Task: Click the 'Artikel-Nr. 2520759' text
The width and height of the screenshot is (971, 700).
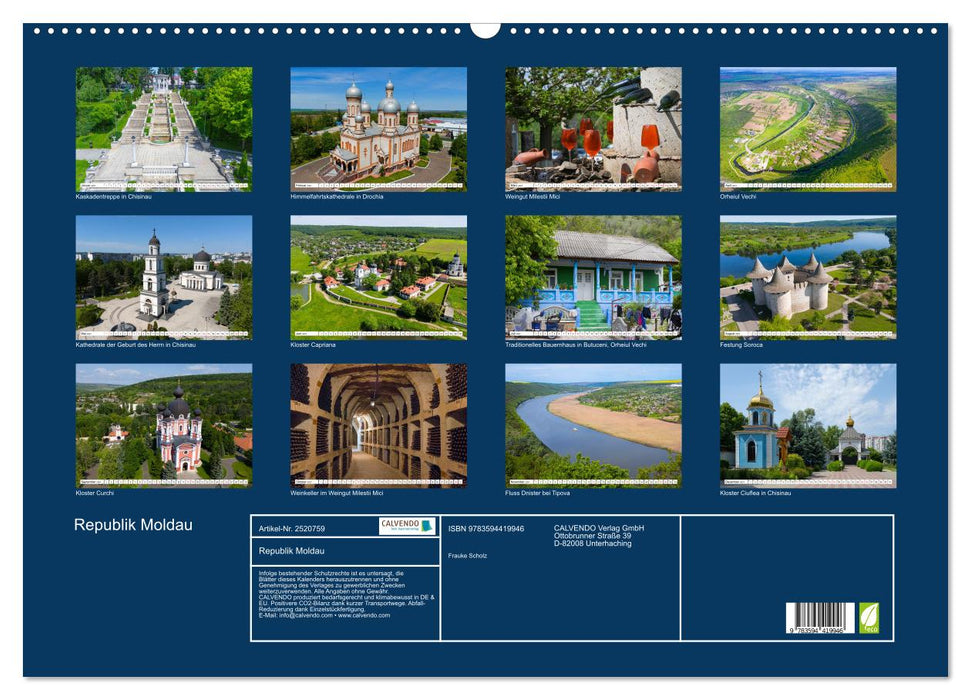Action: [x=292, y=528]
